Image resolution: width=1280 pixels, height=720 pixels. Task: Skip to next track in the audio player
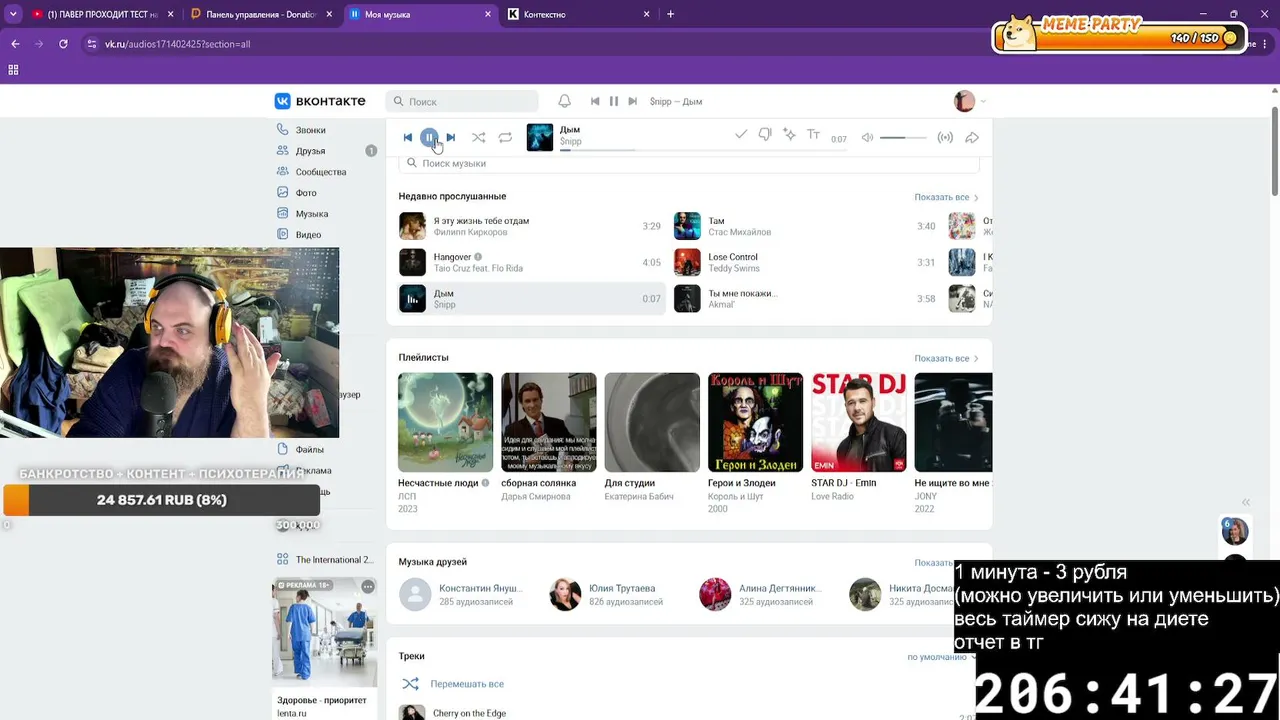point(451,137)
